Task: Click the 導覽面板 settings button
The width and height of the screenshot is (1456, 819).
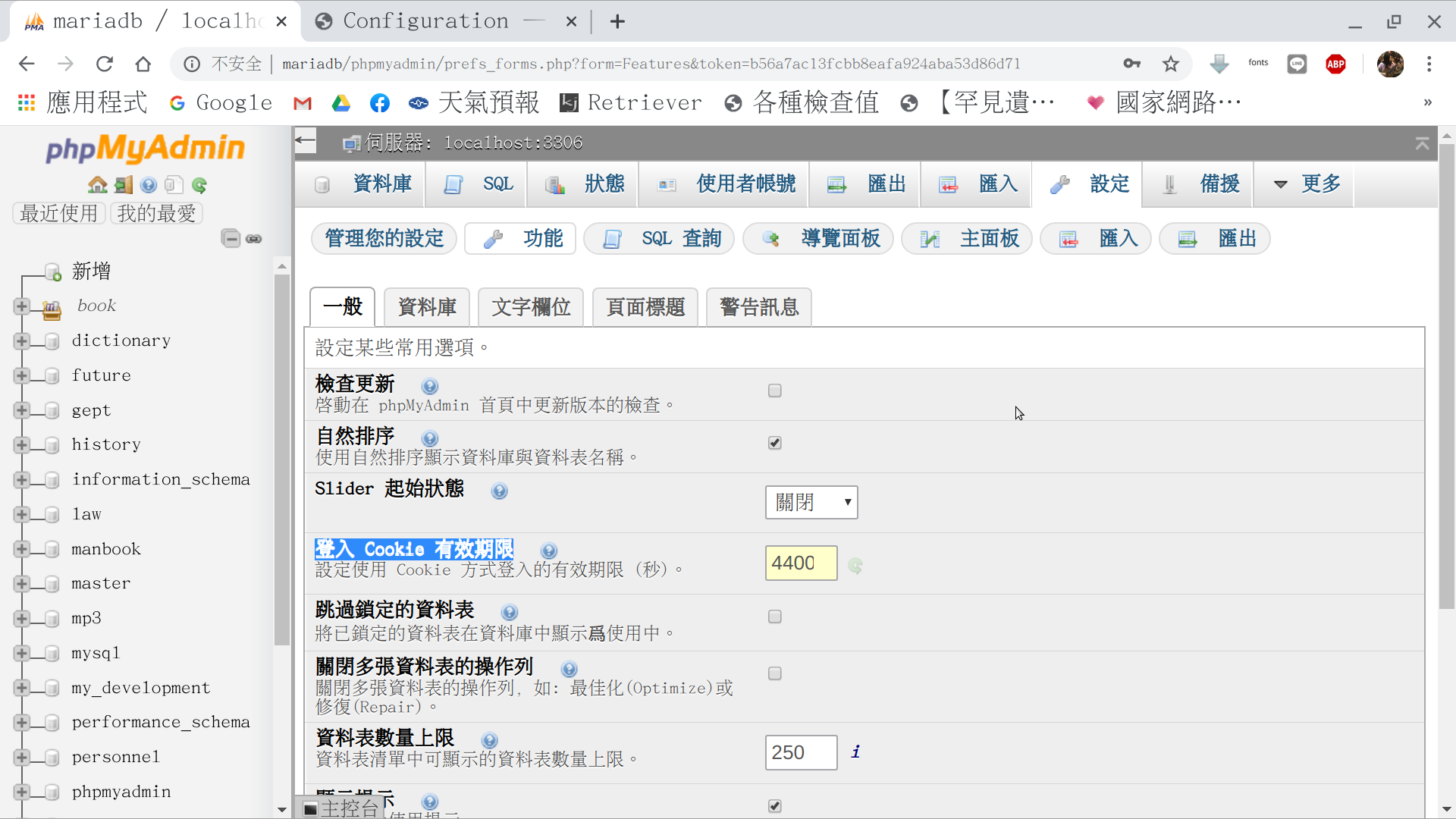Action: pos(819,238)
